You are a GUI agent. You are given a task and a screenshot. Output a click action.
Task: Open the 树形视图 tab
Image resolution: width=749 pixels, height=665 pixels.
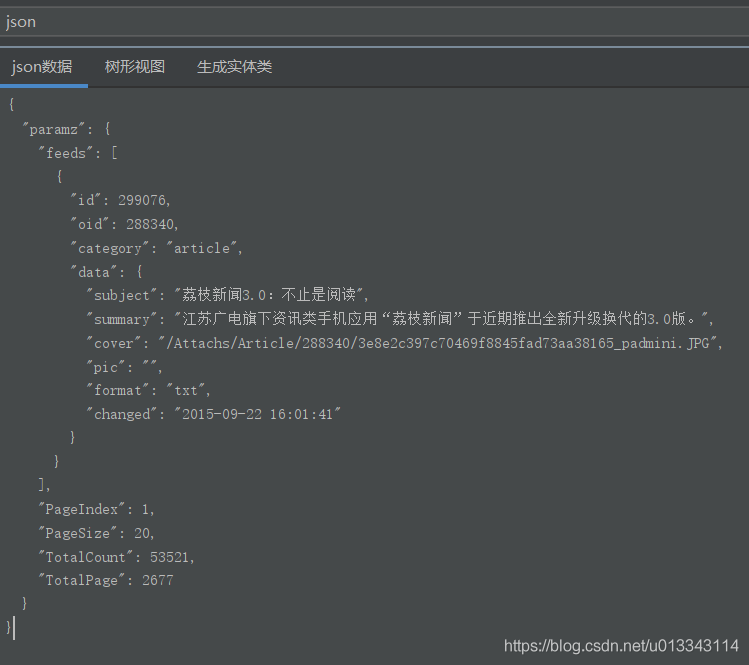coord(135,67)
